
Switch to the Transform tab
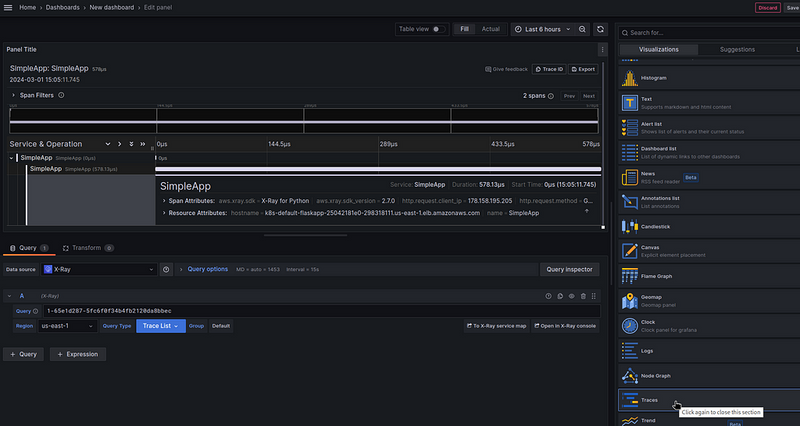[x=88, y=248]
